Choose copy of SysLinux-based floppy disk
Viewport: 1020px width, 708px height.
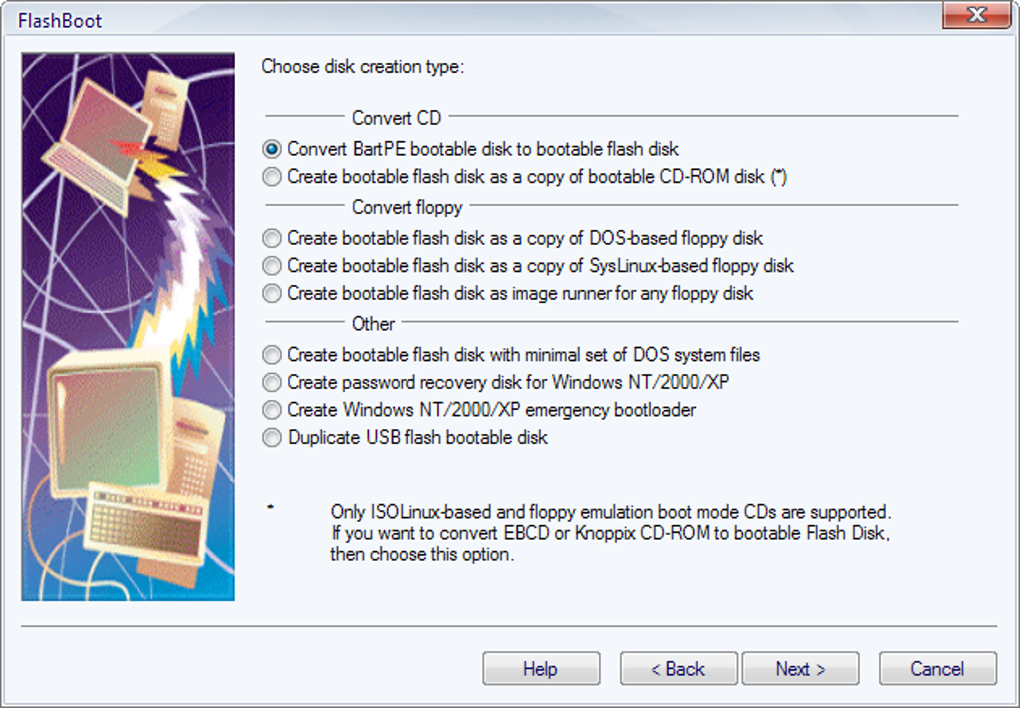tap(528, 266)
